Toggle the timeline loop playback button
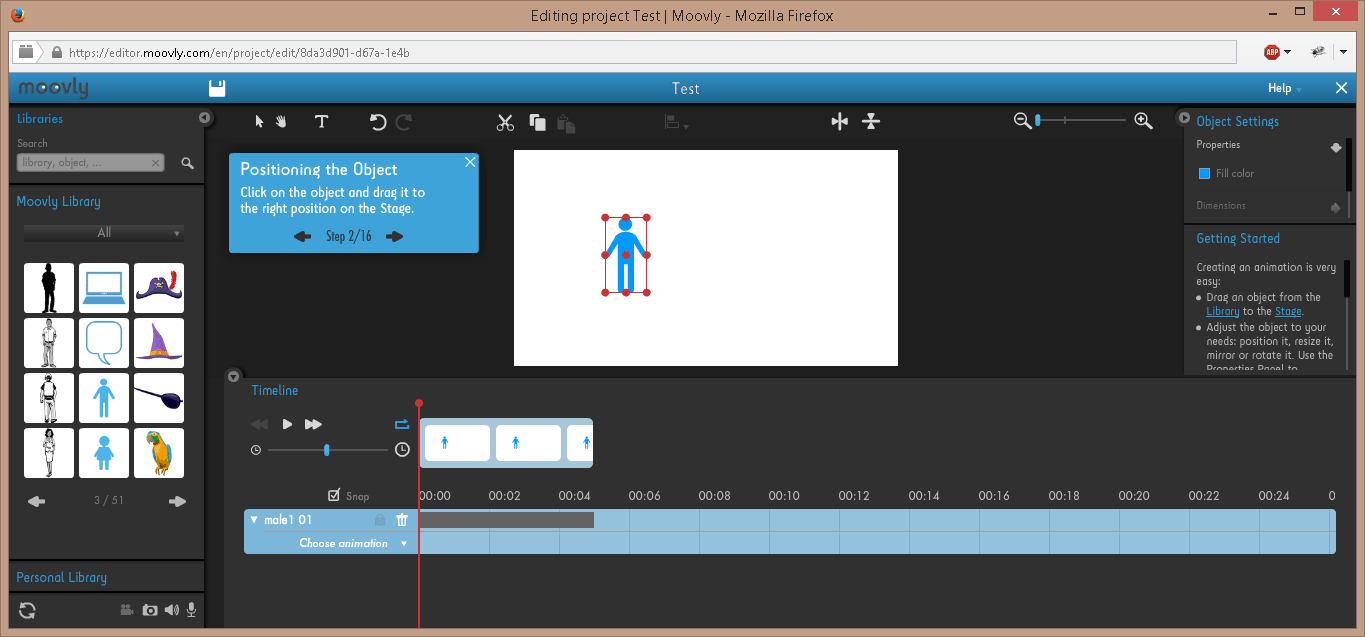 pos(402,424)
